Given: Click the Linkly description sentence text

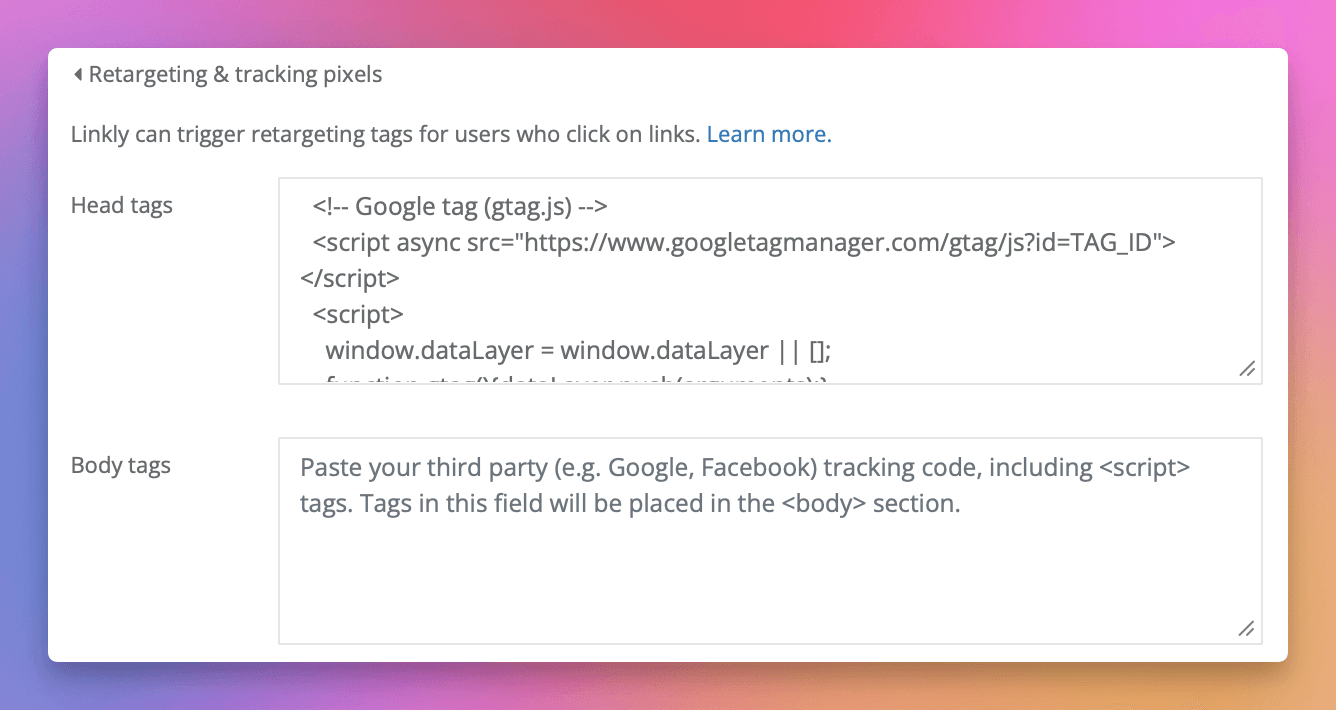Looking at the screenshot, I should (385, 133).
